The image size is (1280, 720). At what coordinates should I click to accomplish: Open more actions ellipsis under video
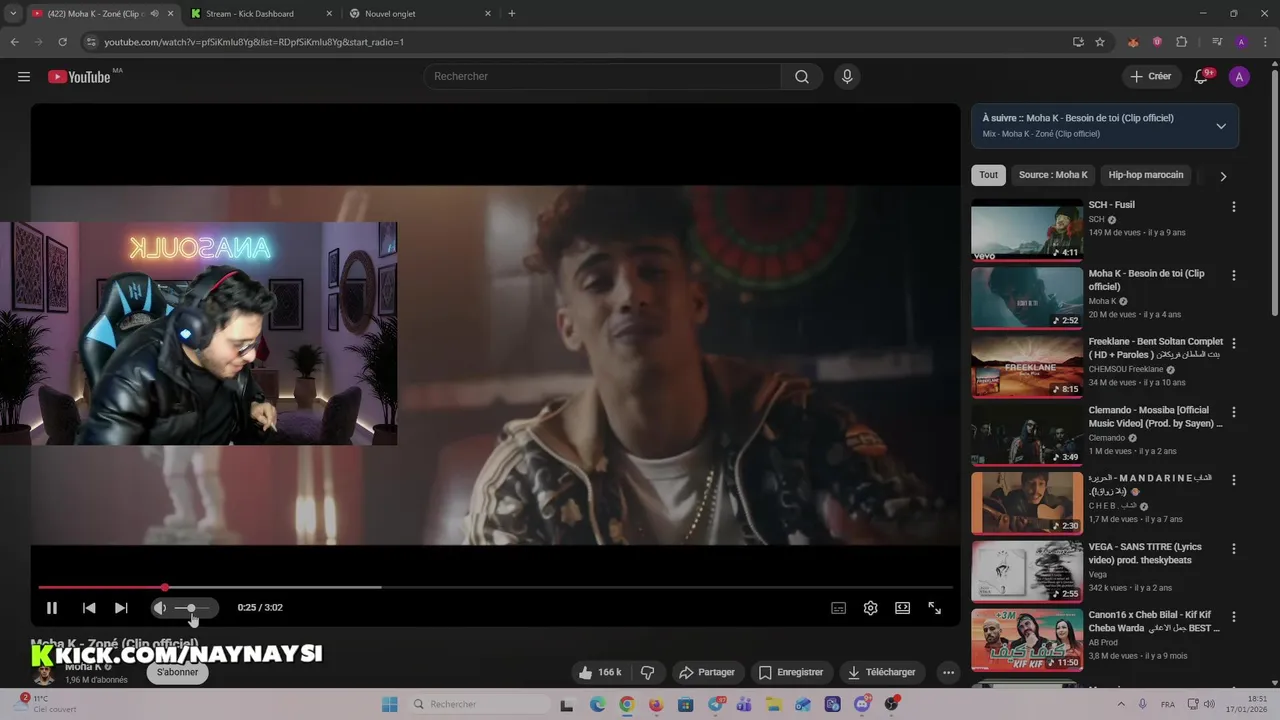948,673
